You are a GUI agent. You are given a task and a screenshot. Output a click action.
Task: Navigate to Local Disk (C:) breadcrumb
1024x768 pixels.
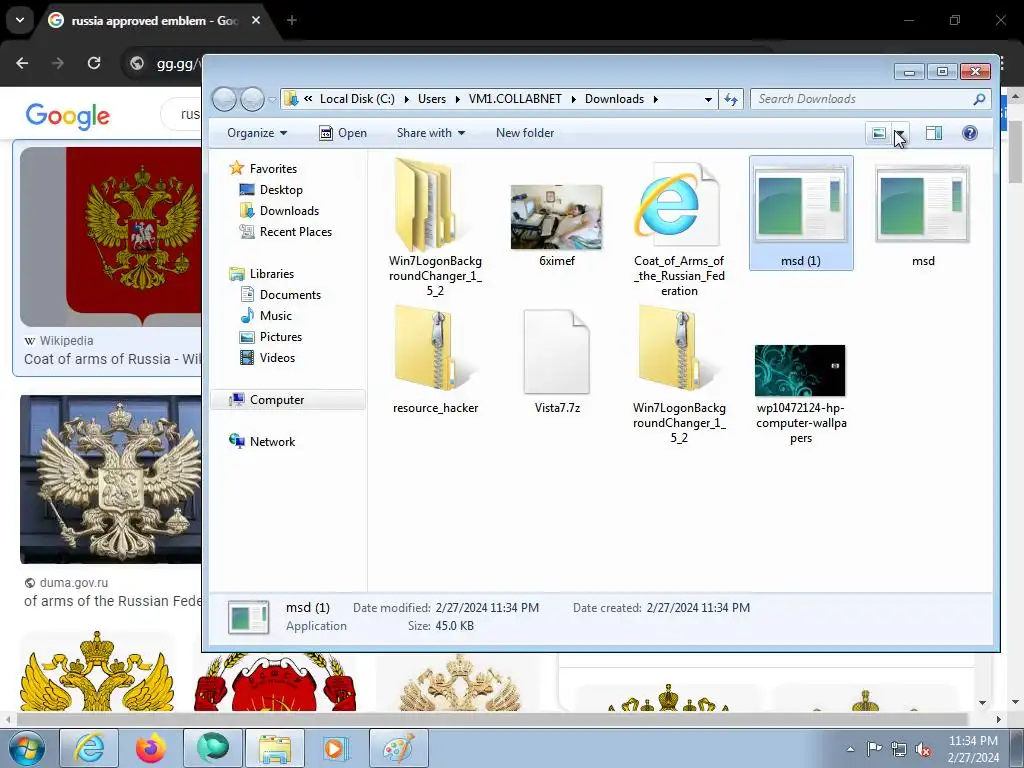(357, 99)
